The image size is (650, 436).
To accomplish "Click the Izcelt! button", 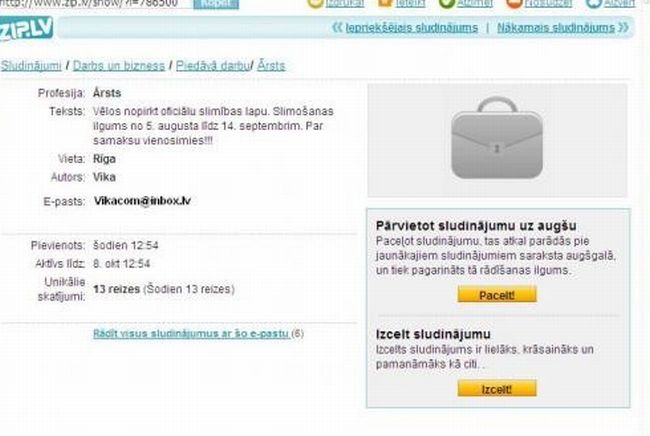I will coord(497,389).
